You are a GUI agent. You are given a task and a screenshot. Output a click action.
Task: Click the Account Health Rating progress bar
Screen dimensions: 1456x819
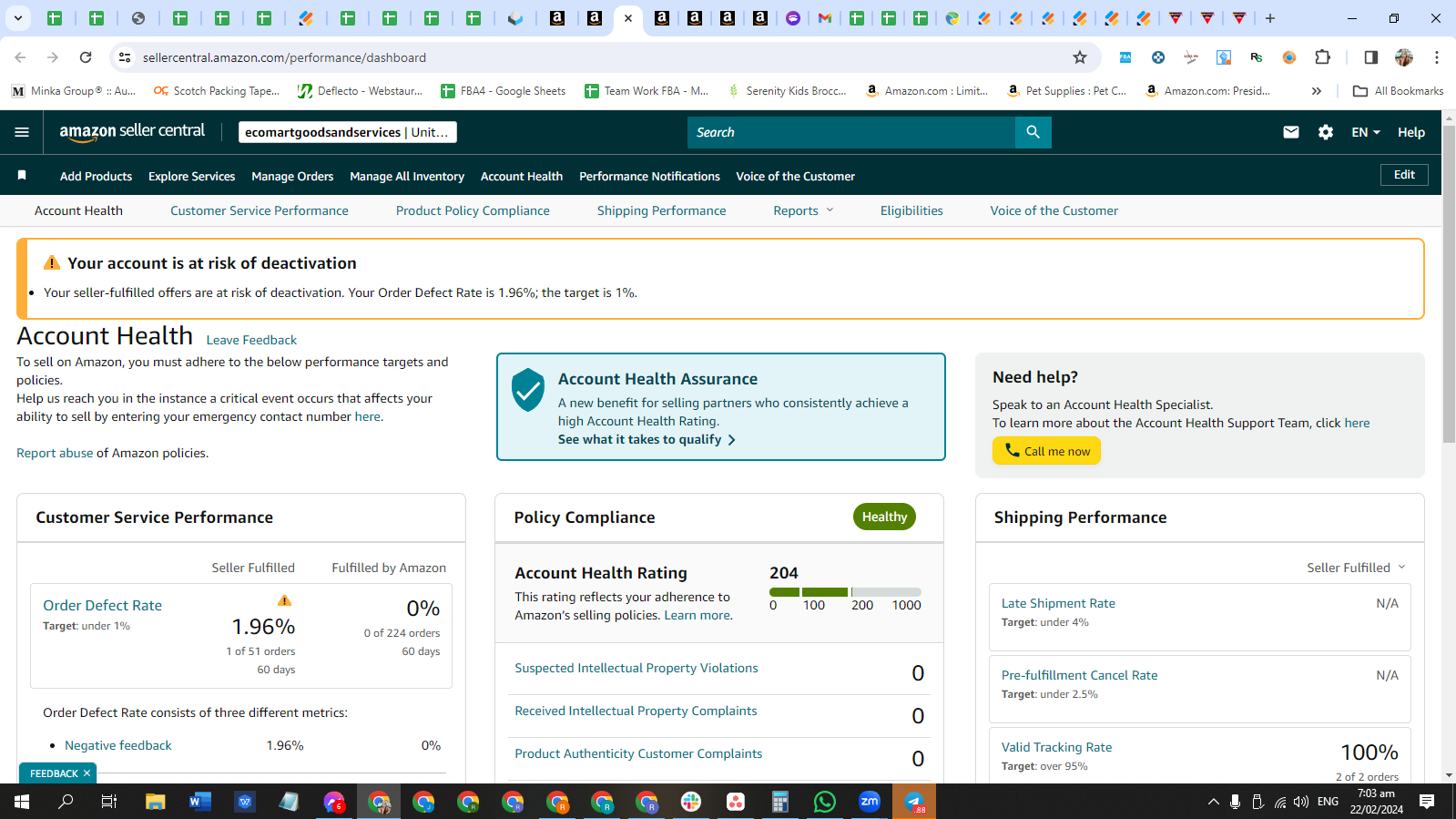pos(845,592)
